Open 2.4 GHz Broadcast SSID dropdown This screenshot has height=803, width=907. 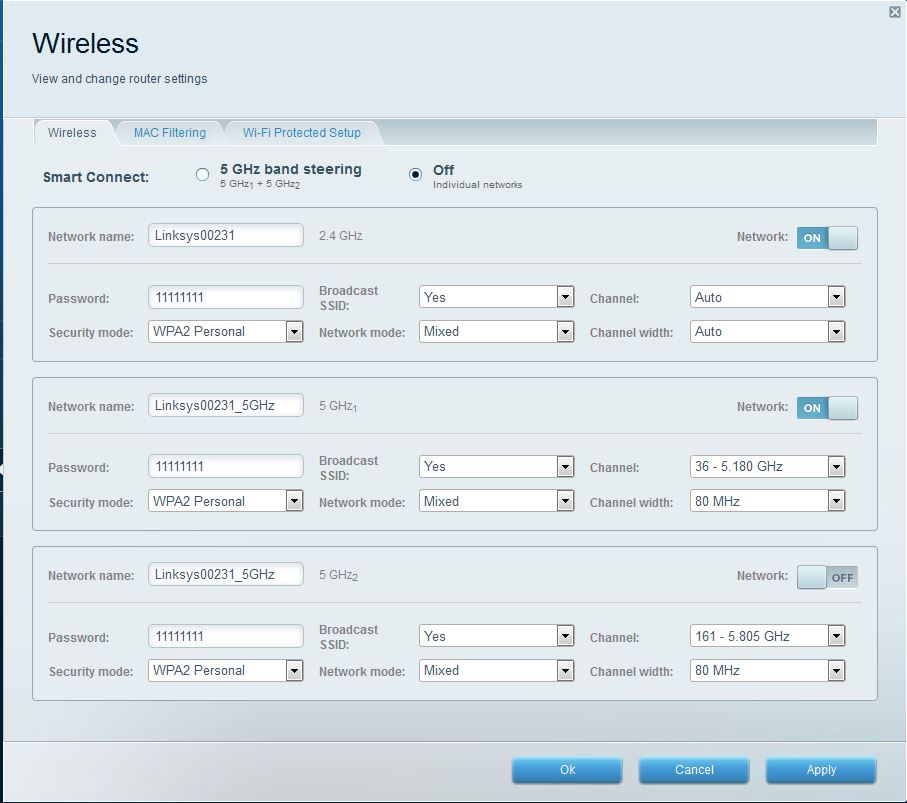[x=496, y=297]
